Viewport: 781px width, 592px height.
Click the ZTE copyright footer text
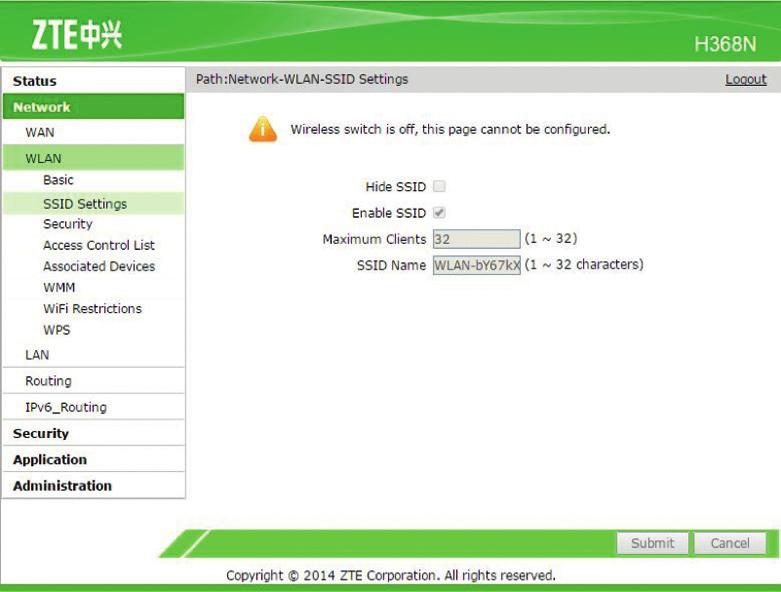tap(390, 576)
